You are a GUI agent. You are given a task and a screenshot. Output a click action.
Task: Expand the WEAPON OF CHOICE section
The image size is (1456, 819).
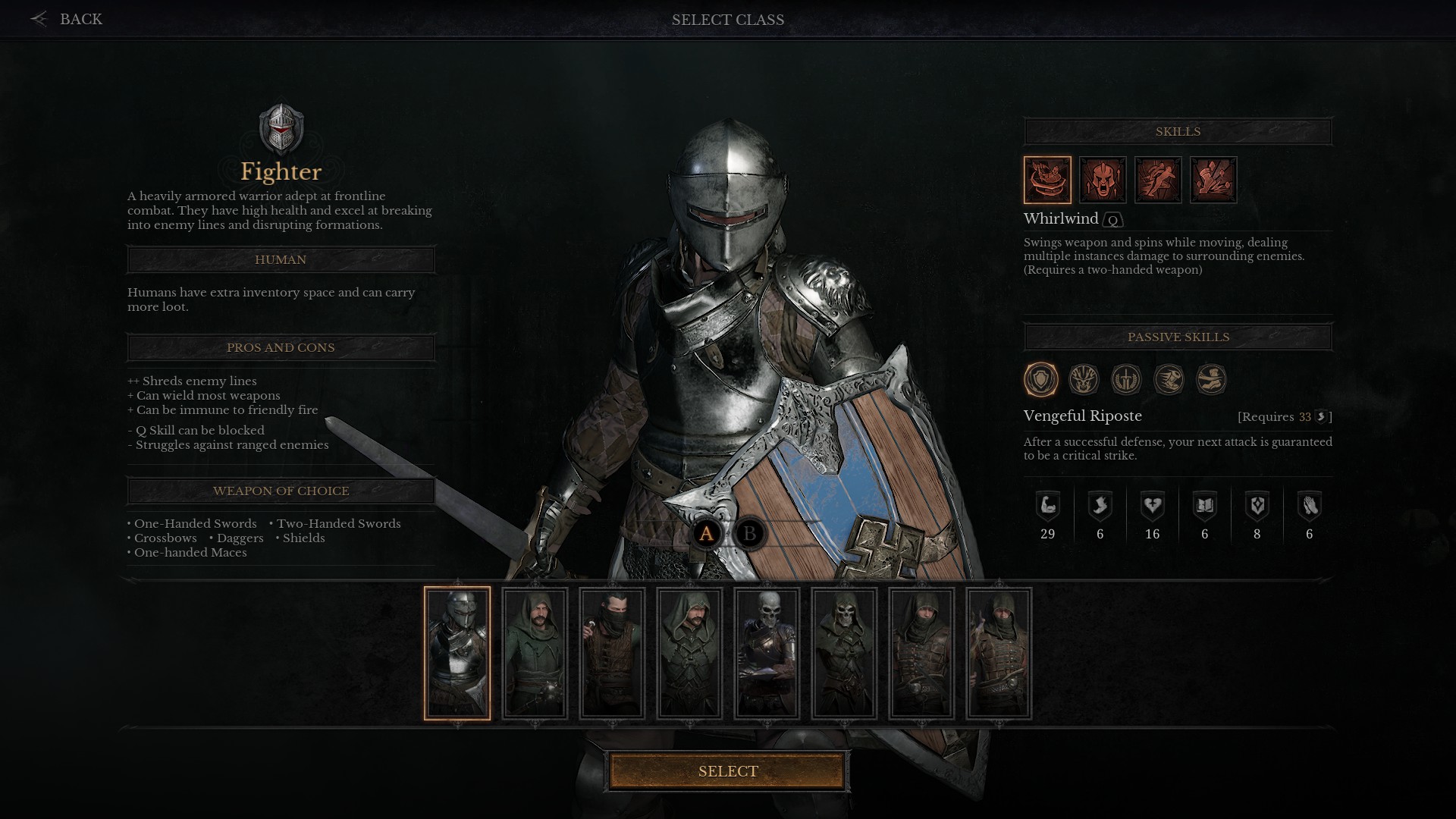[x=281, y=490]
